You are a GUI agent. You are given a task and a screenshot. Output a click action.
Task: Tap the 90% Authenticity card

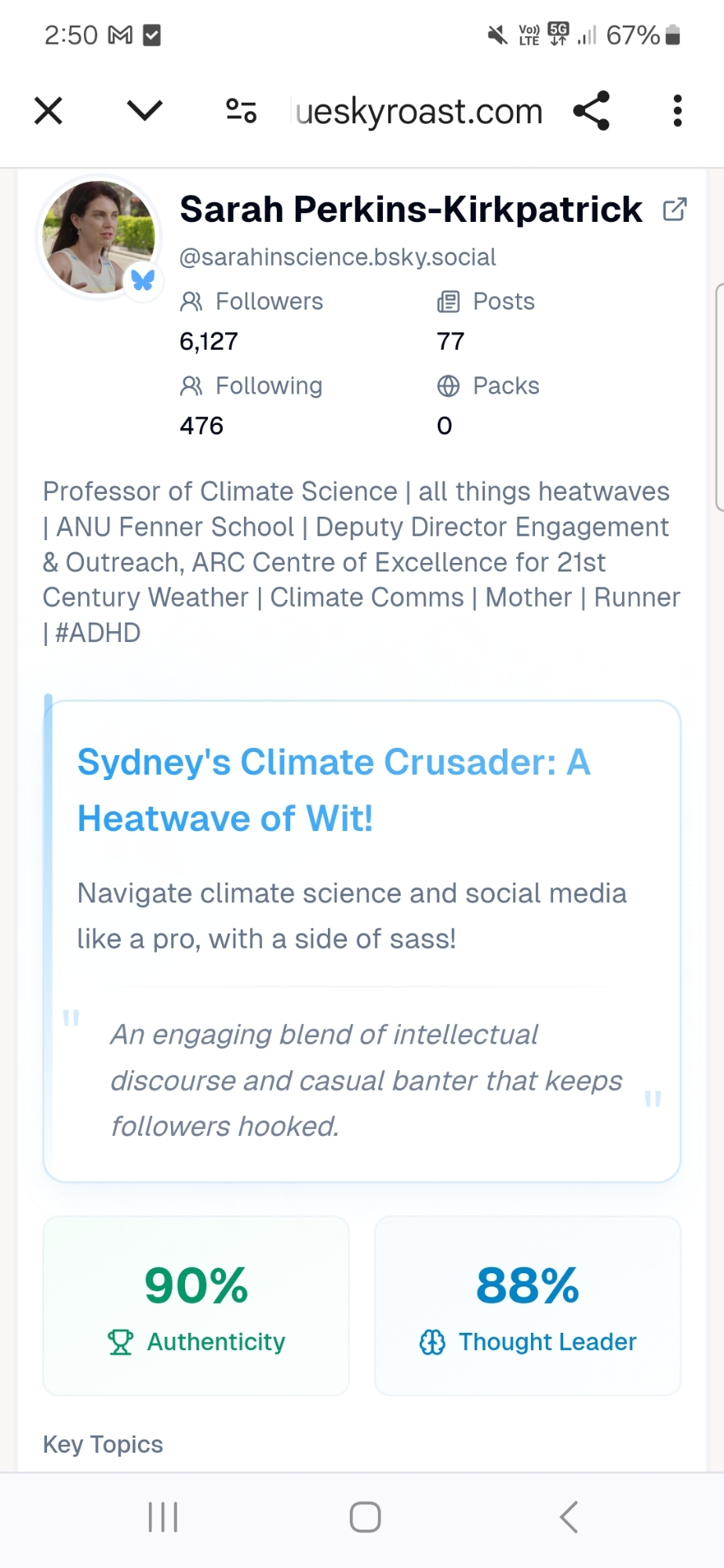[x=196, y=1305]
